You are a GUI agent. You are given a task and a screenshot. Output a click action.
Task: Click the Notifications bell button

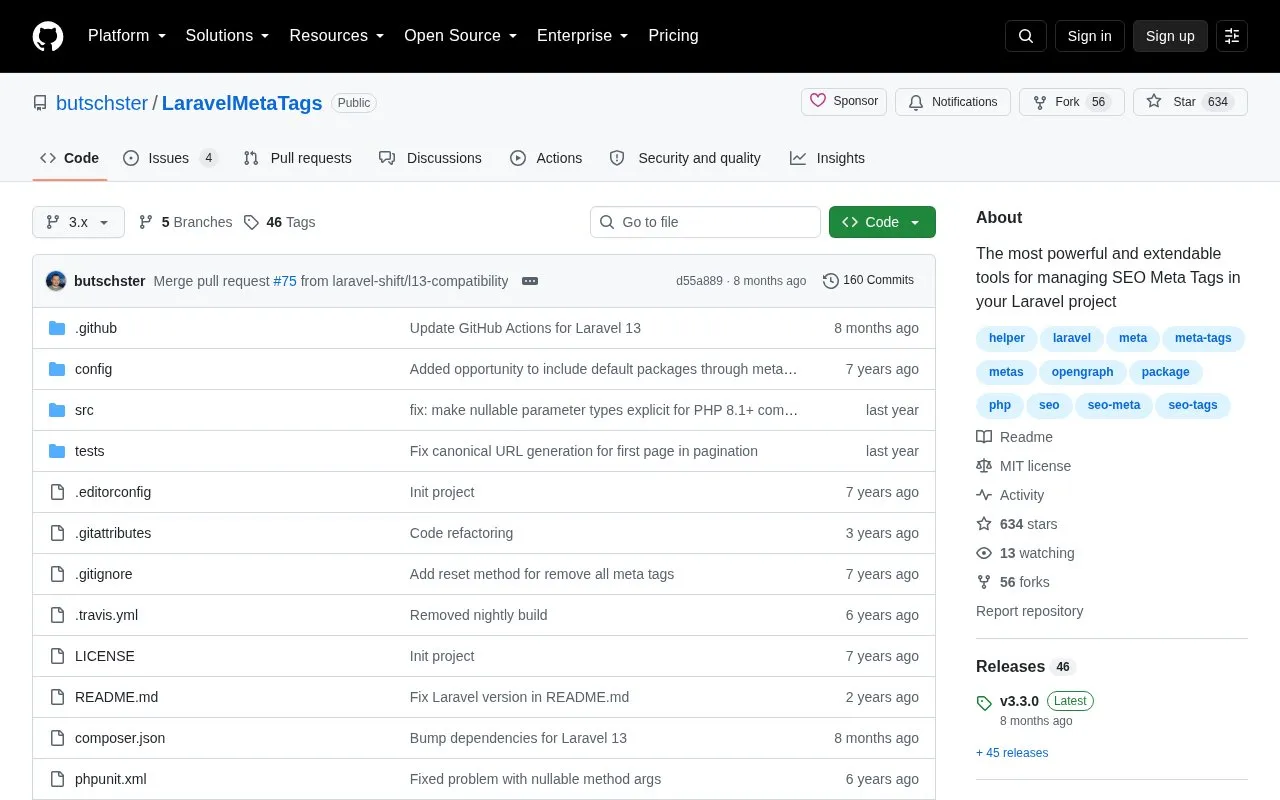coord(953,102)
